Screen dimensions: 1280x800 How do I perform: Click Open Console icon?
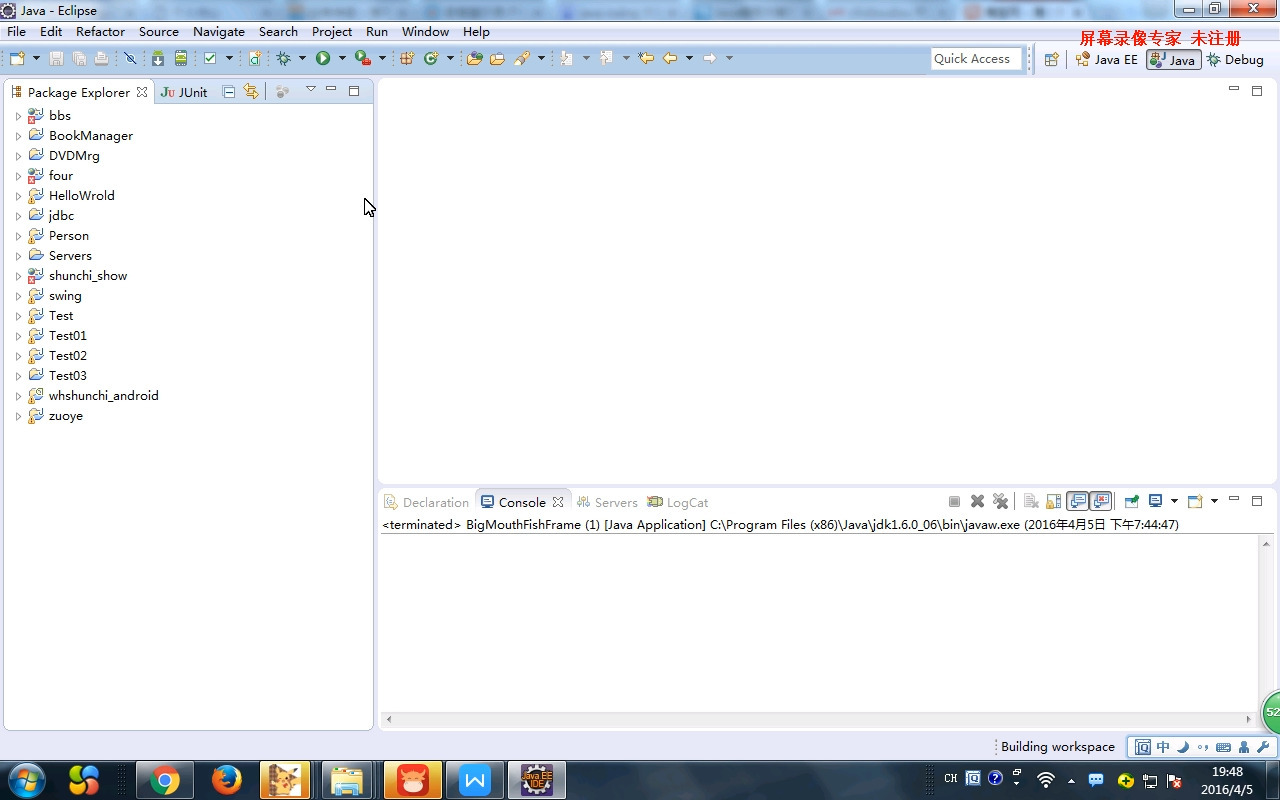1195,502
